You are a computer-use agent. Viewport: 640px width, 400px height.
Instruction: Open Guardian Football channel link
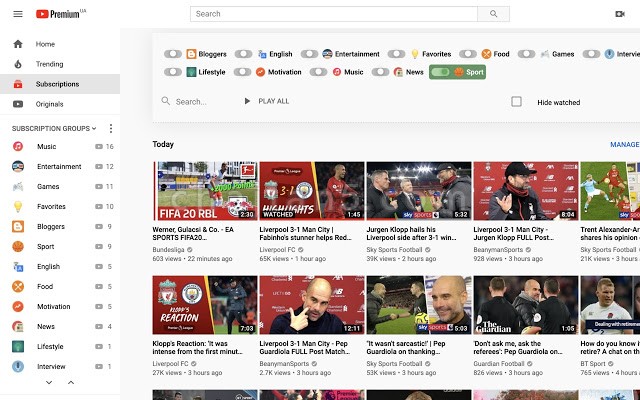click(499, 364)
